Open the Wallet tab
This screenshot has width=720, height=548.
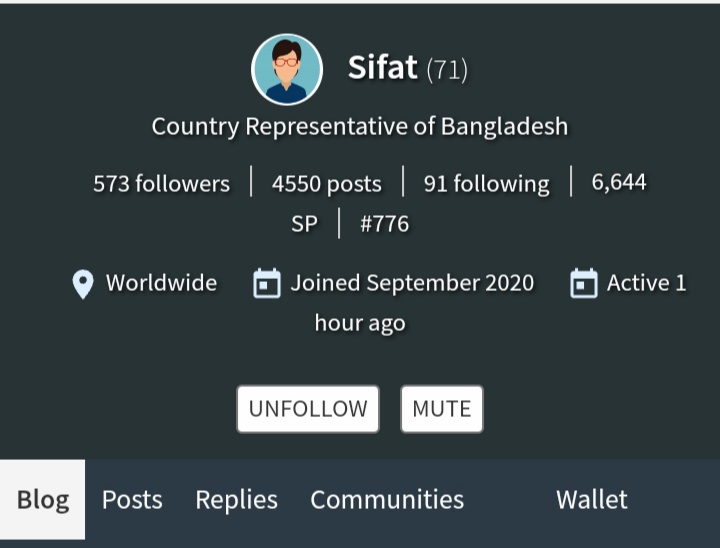pos(592,499)
